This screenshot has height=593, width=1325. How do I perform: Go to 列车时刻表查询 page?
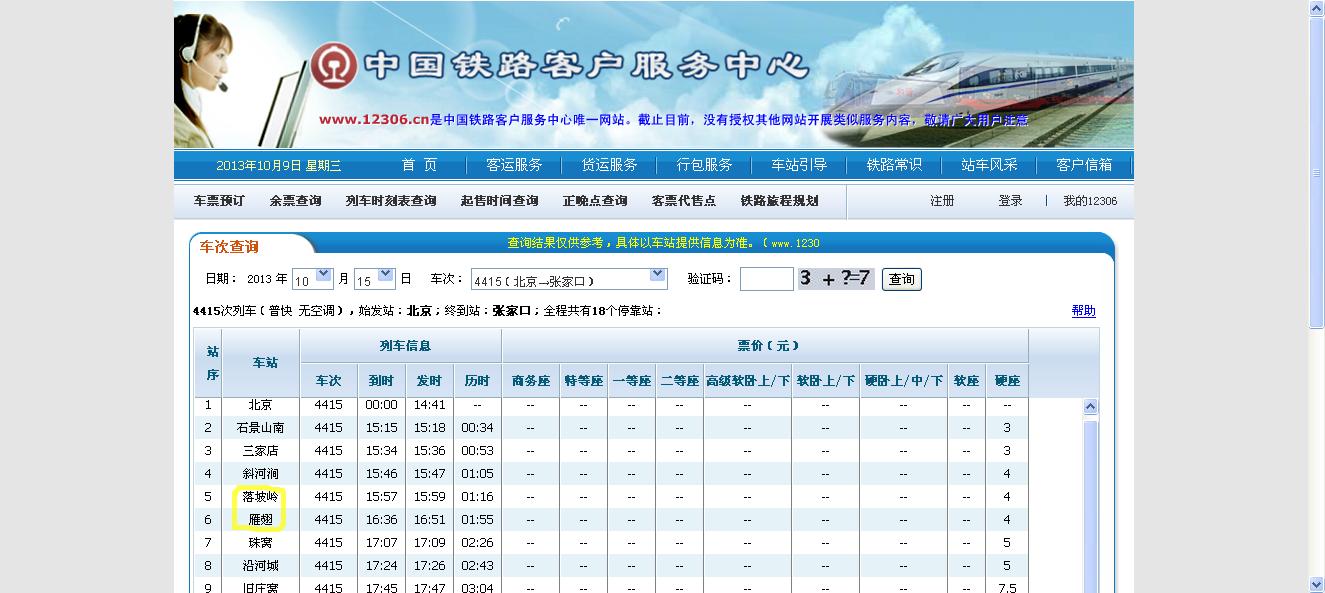point(391,201)
